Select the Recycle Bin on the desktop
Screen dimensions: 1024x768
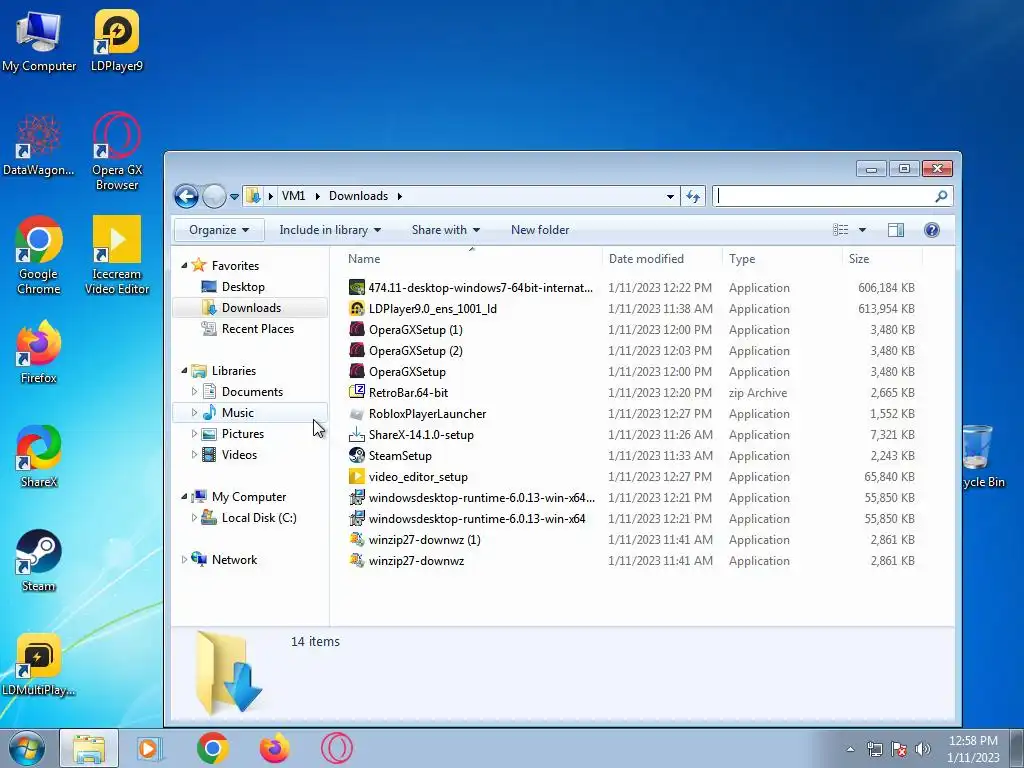(982, 456)
